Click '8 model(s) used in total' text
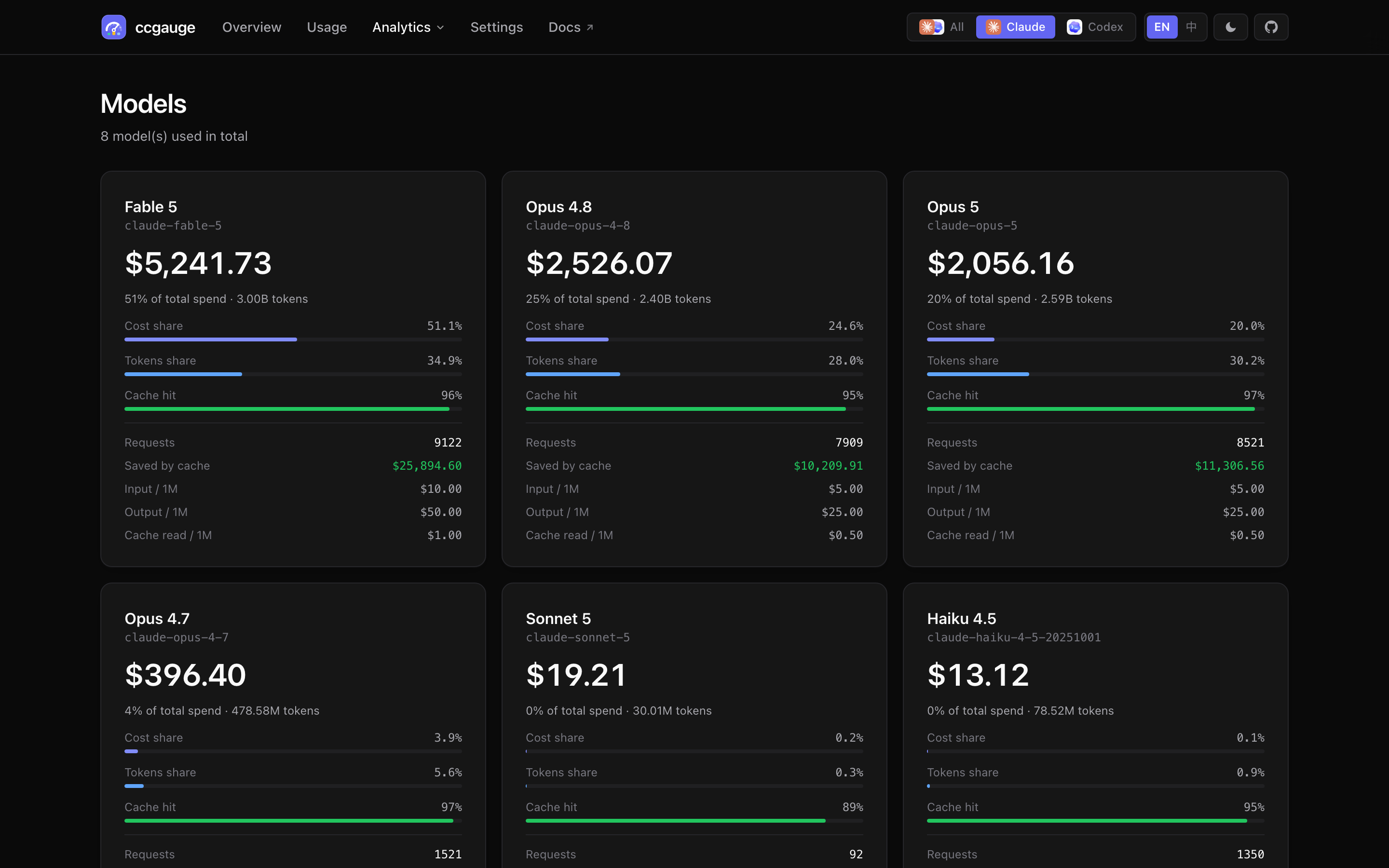The height and width of the screenshot is (868, 1389). tap(175, 136)
